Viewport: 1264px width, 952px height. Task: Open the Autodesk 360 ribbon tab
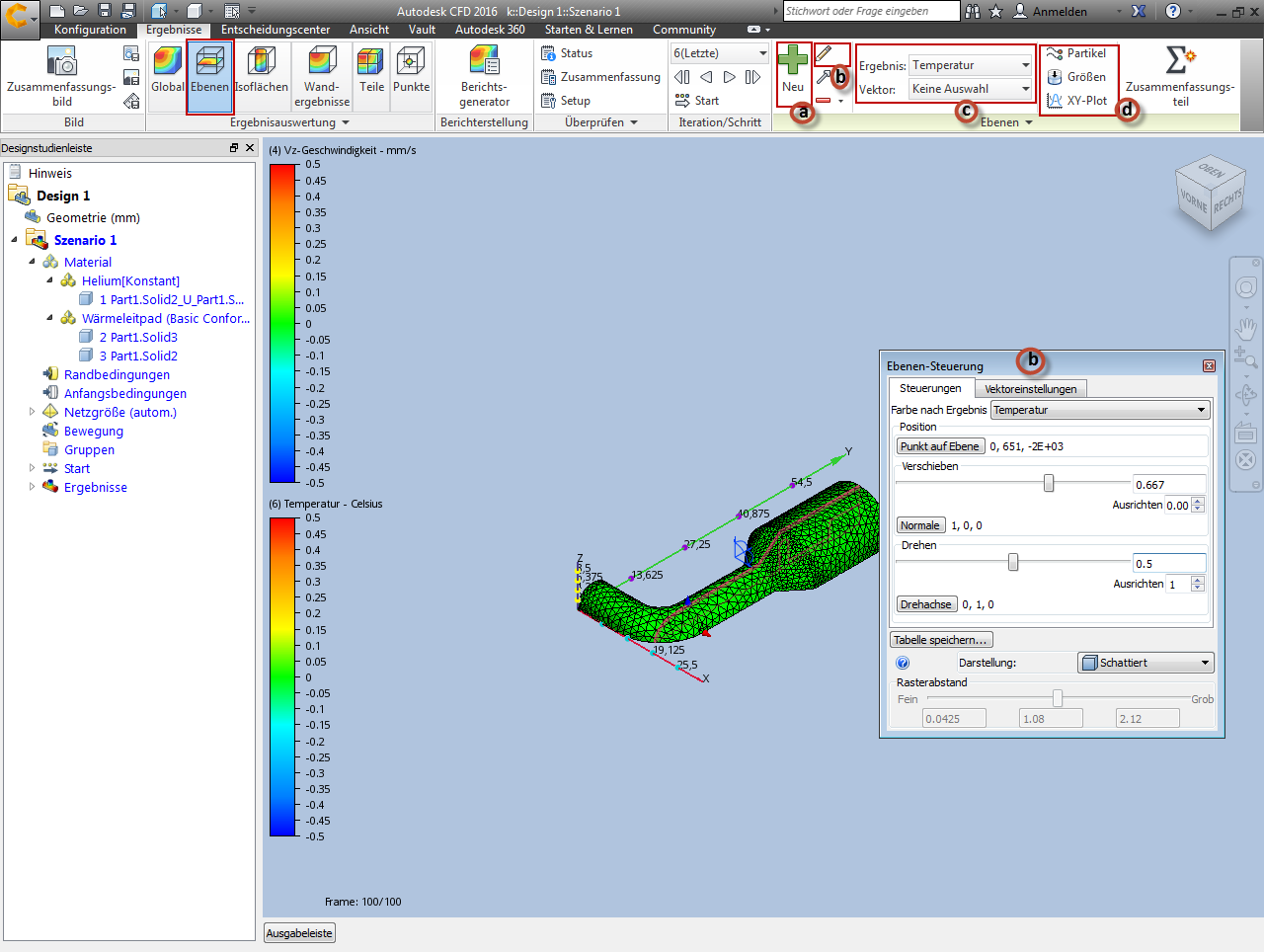tap(490, 30)
